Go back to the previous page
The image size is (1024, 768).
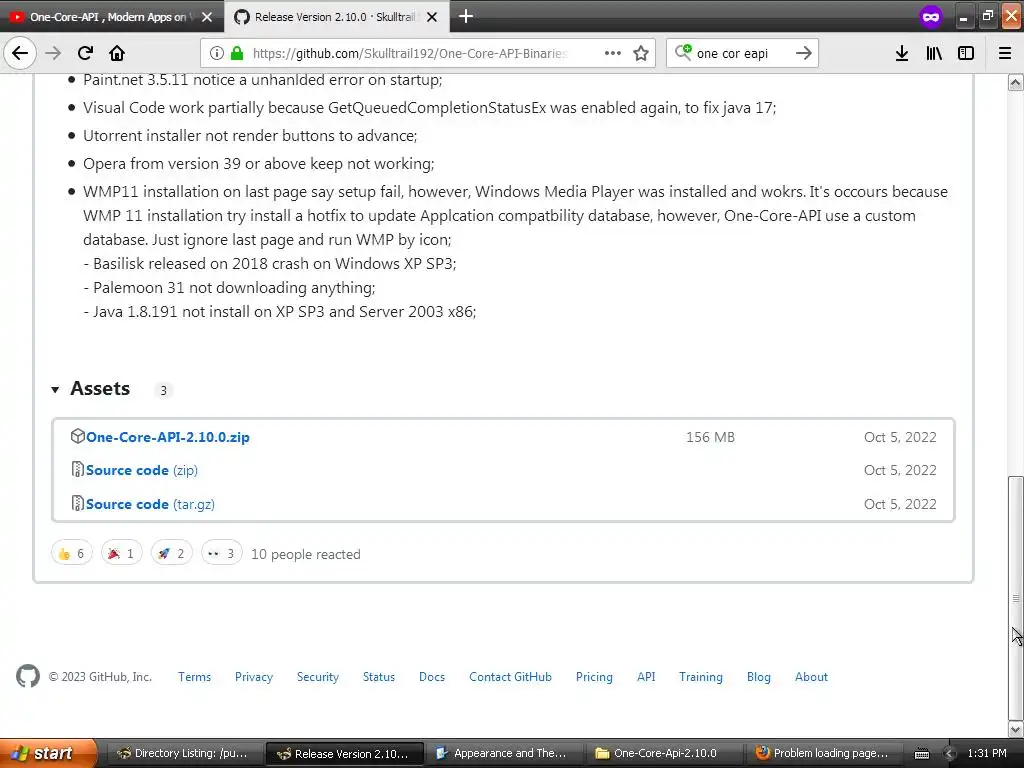click(20, 53)
